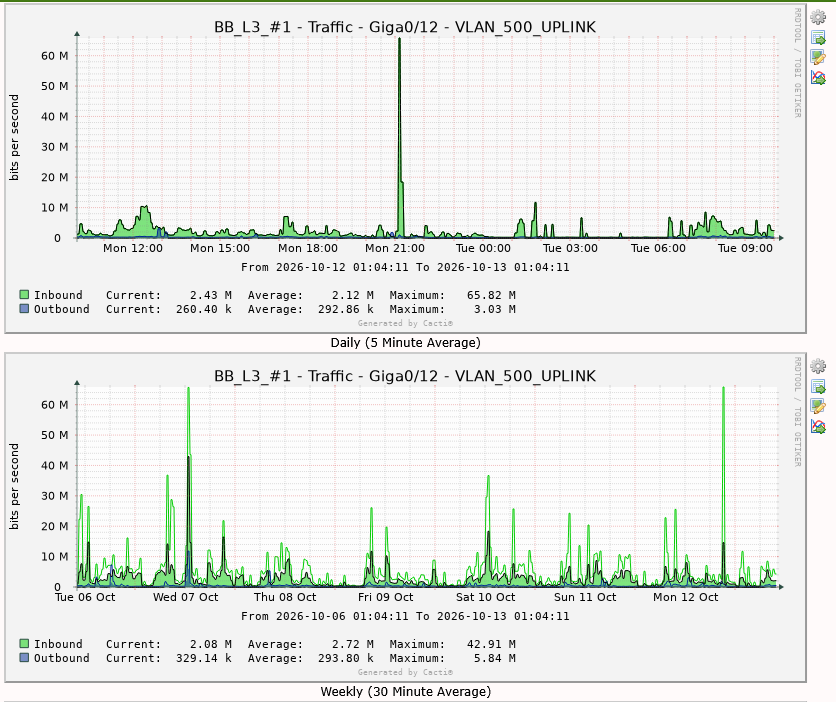Image resolution: width=836 pixels, height=702 pixels.
Task: Export the Daily graph data as CSV
Action: (x=818, y=37)
